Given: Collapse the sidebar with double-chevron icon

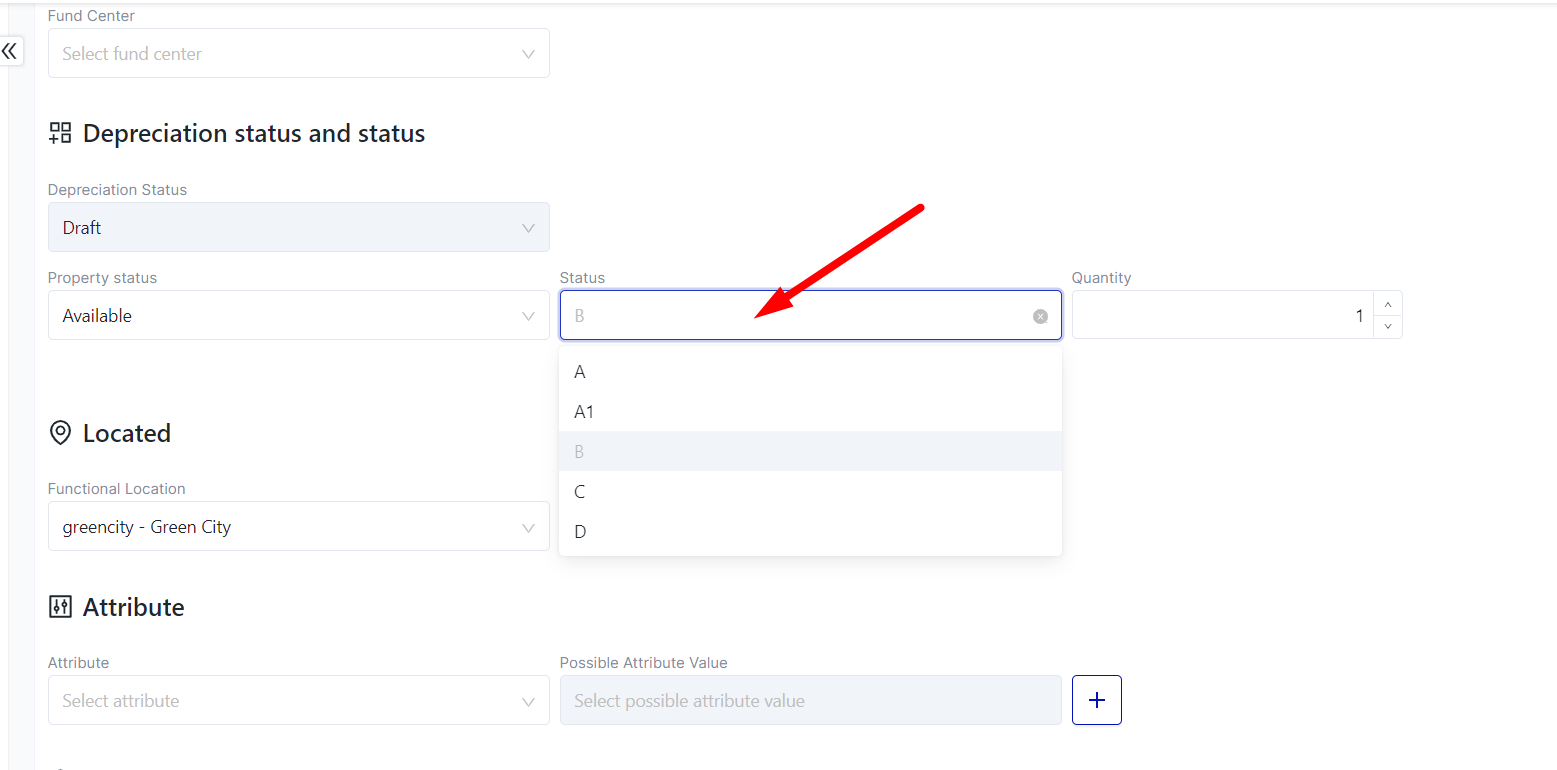Looking at the screenshot, I should [x=10, y=51].
